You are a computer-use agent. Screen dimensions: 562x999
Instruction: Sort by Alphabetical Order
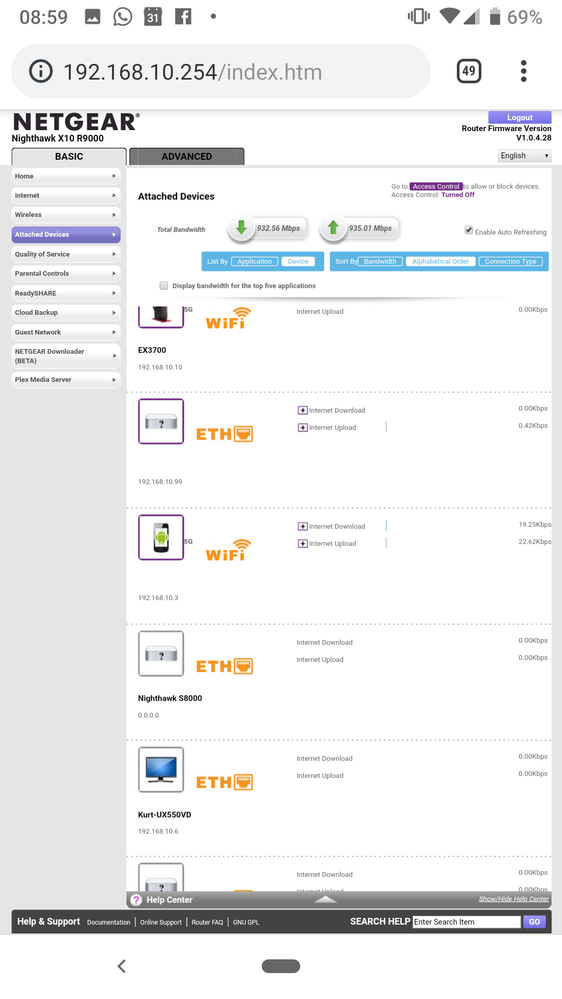(440, 261)
